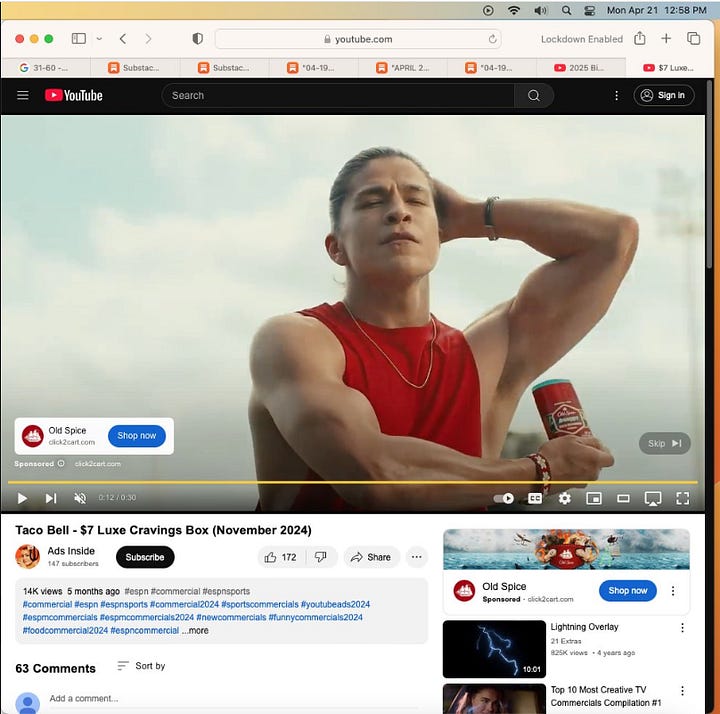720x714 pixels.
Task: Open the #sportscommercials hashtag link
Action: tap(260, 604)
